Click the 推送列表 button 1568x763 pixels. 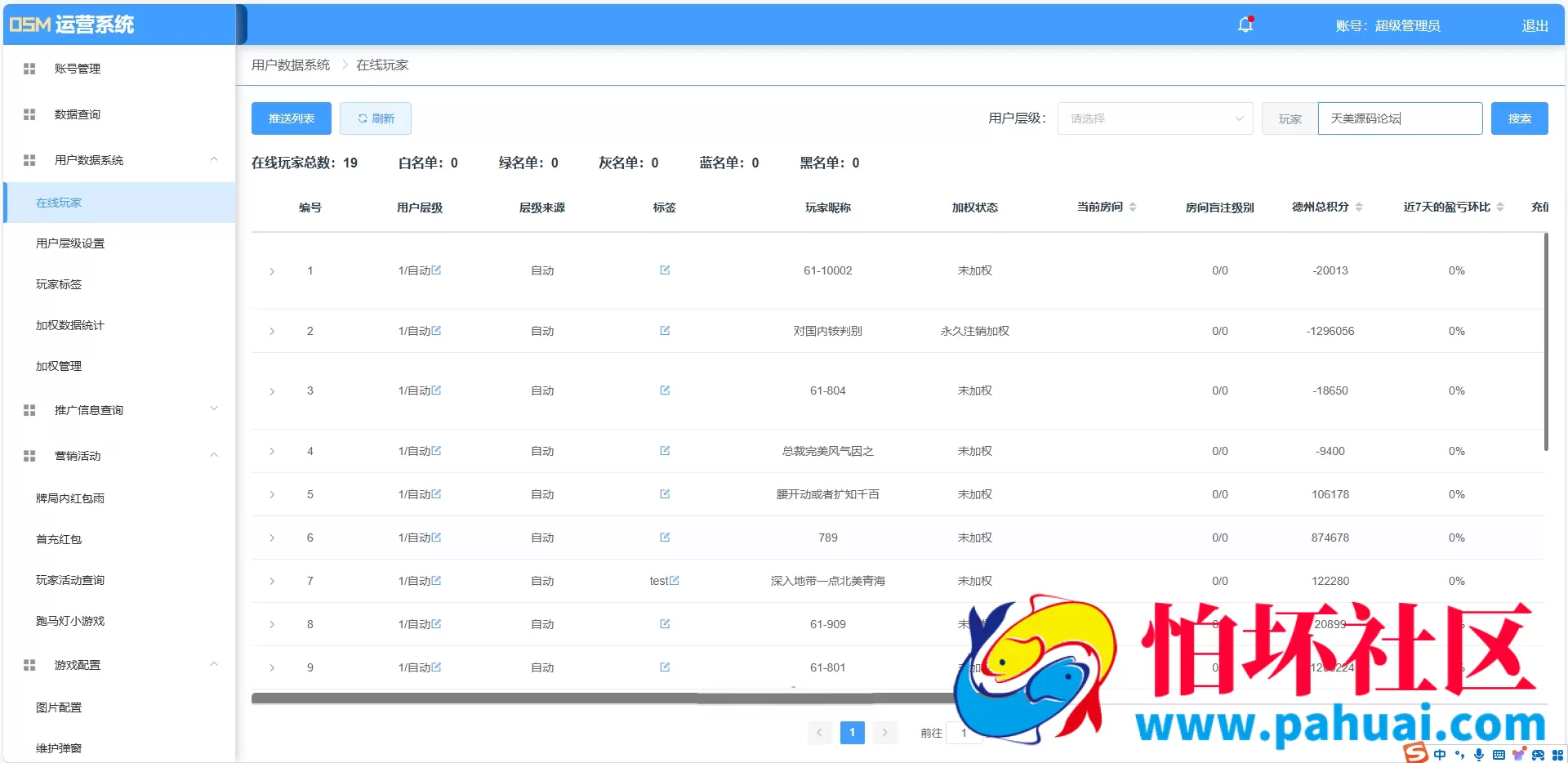[x=292, y=118]
